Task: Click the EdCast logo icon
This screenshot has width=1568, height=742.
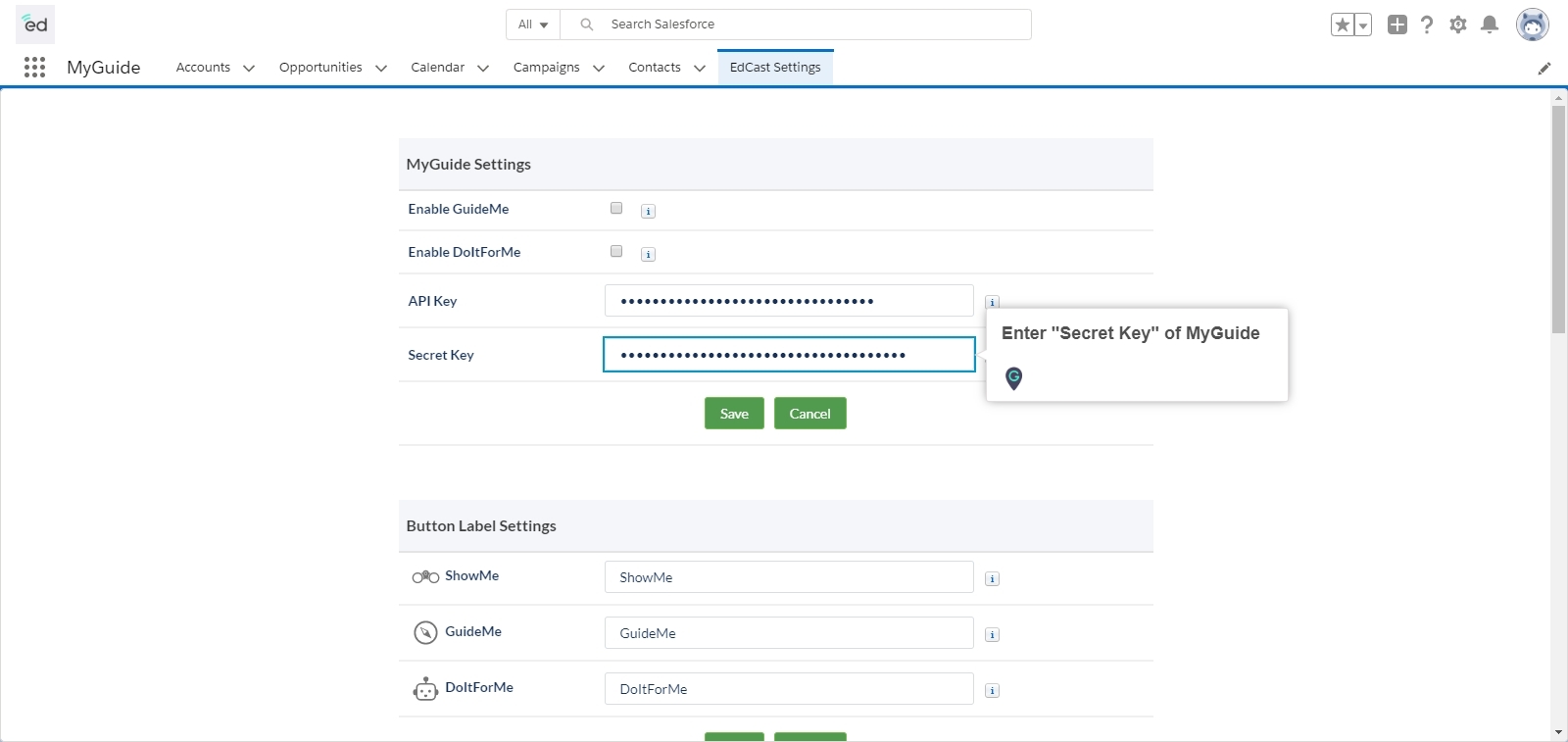Action: tap(35, 25)
